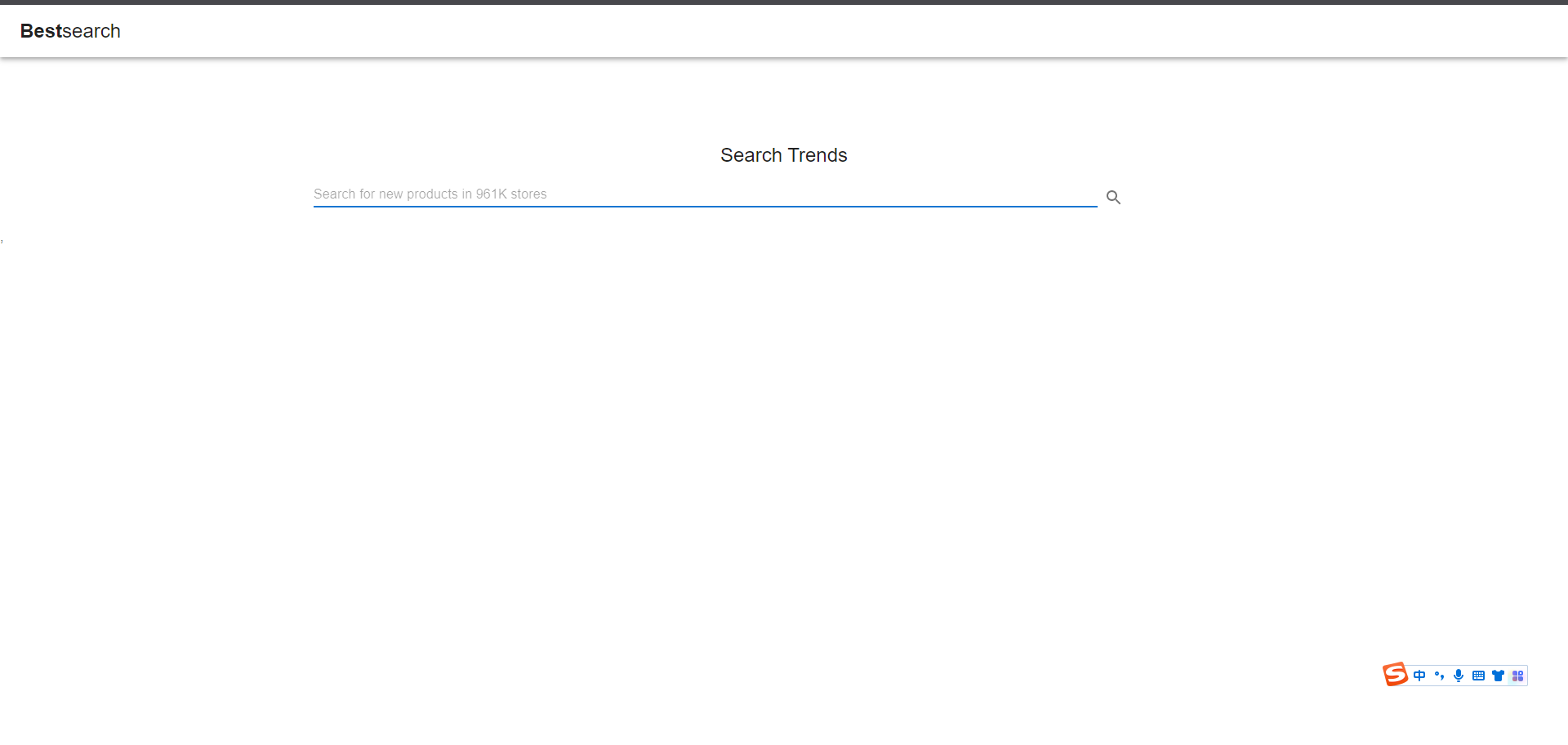This screenshot has width=1568, height=745.
Task: Open the Sogou menu from its S logo
Action: (x=1395, y=675)
